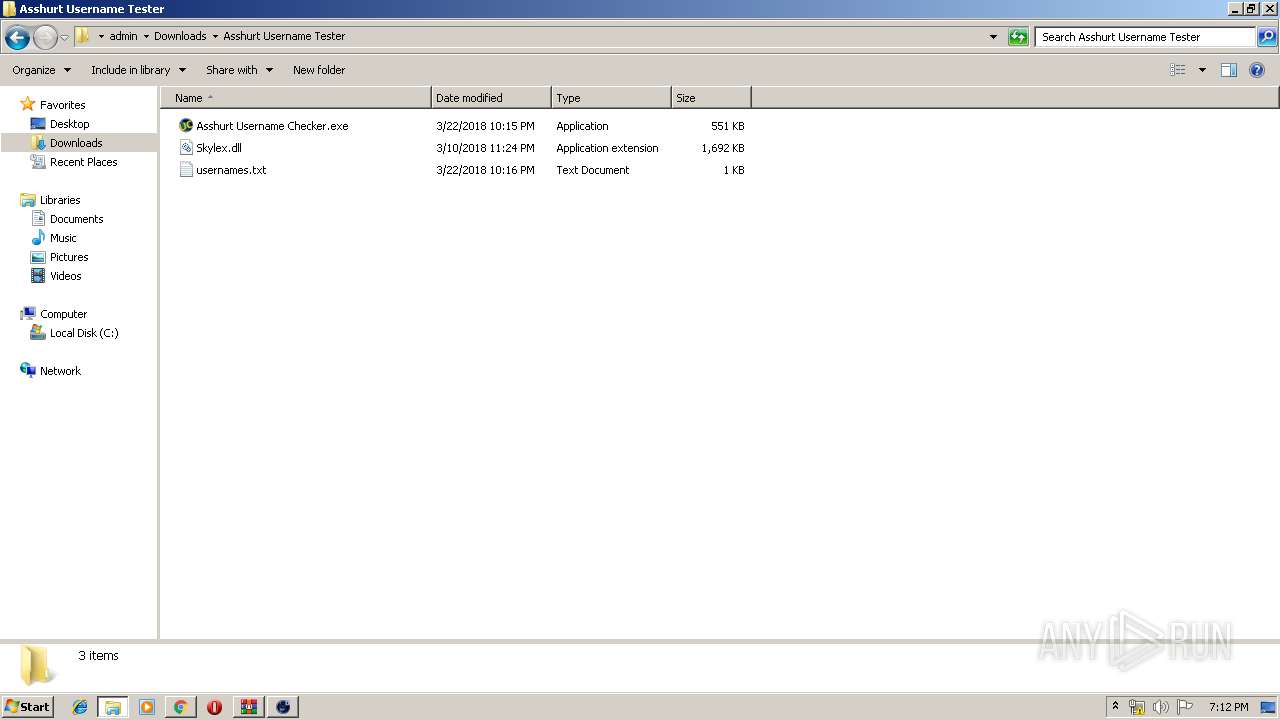Image resolution: width=1280 pixels, height=720 pixels.
Task: Open Favorites in navigation pane
Action: point(62,105)
